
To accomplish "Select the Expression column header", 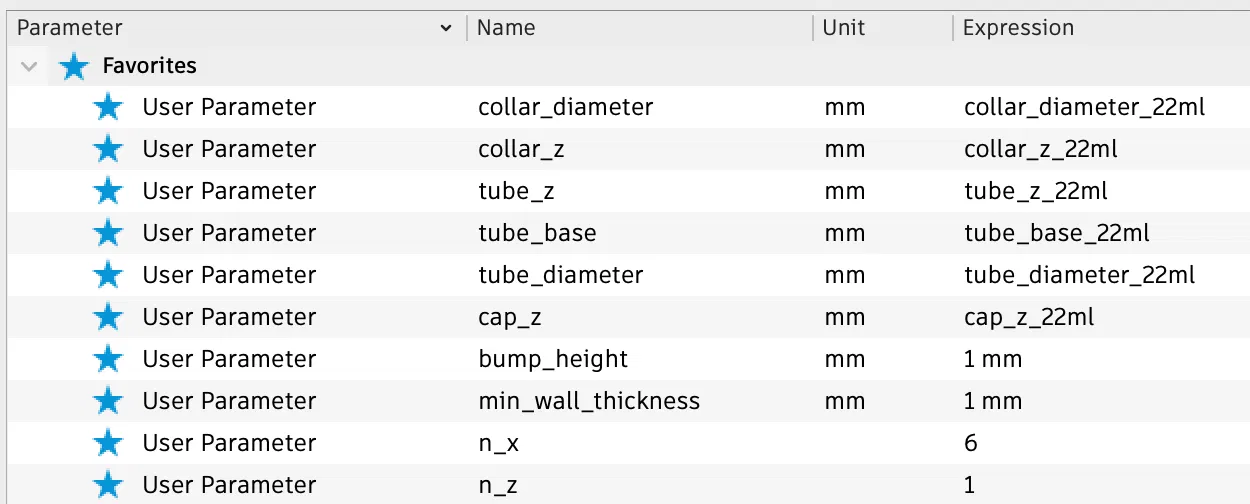I will 1018,28.
